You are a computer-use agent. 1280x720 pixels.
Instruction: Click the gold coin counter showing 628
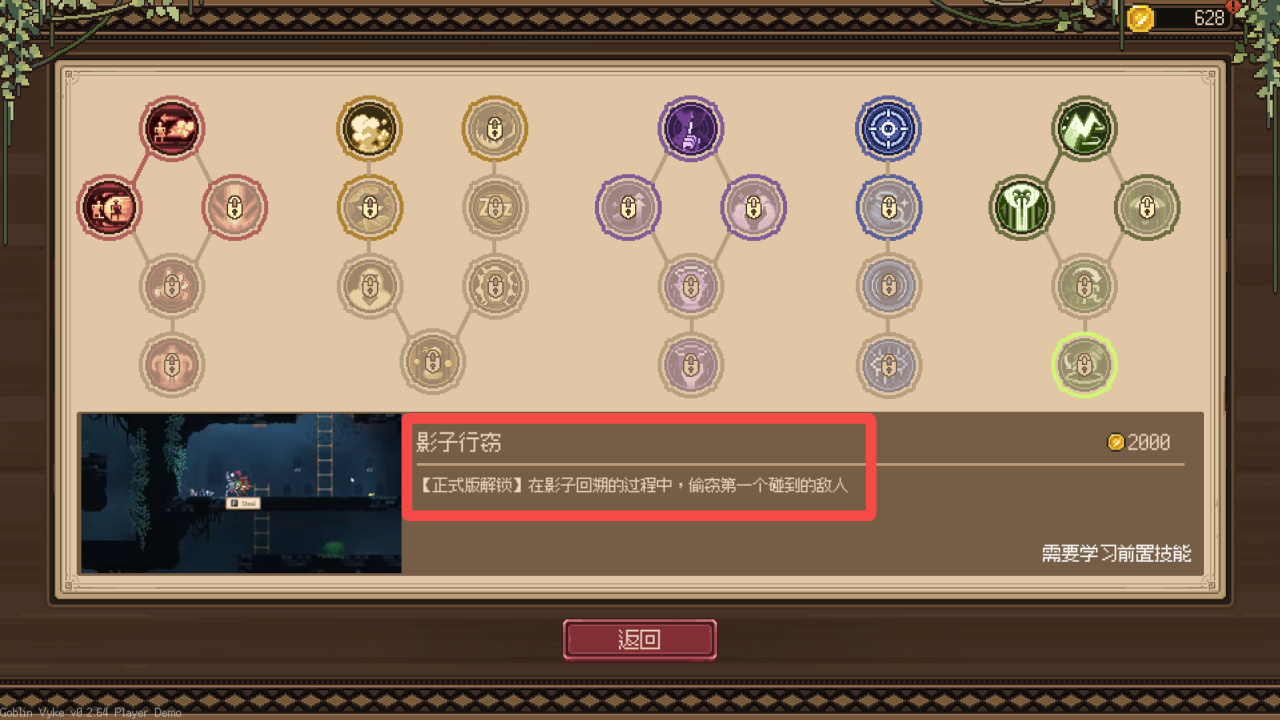pyautogui.click(x=1180, y=17)
